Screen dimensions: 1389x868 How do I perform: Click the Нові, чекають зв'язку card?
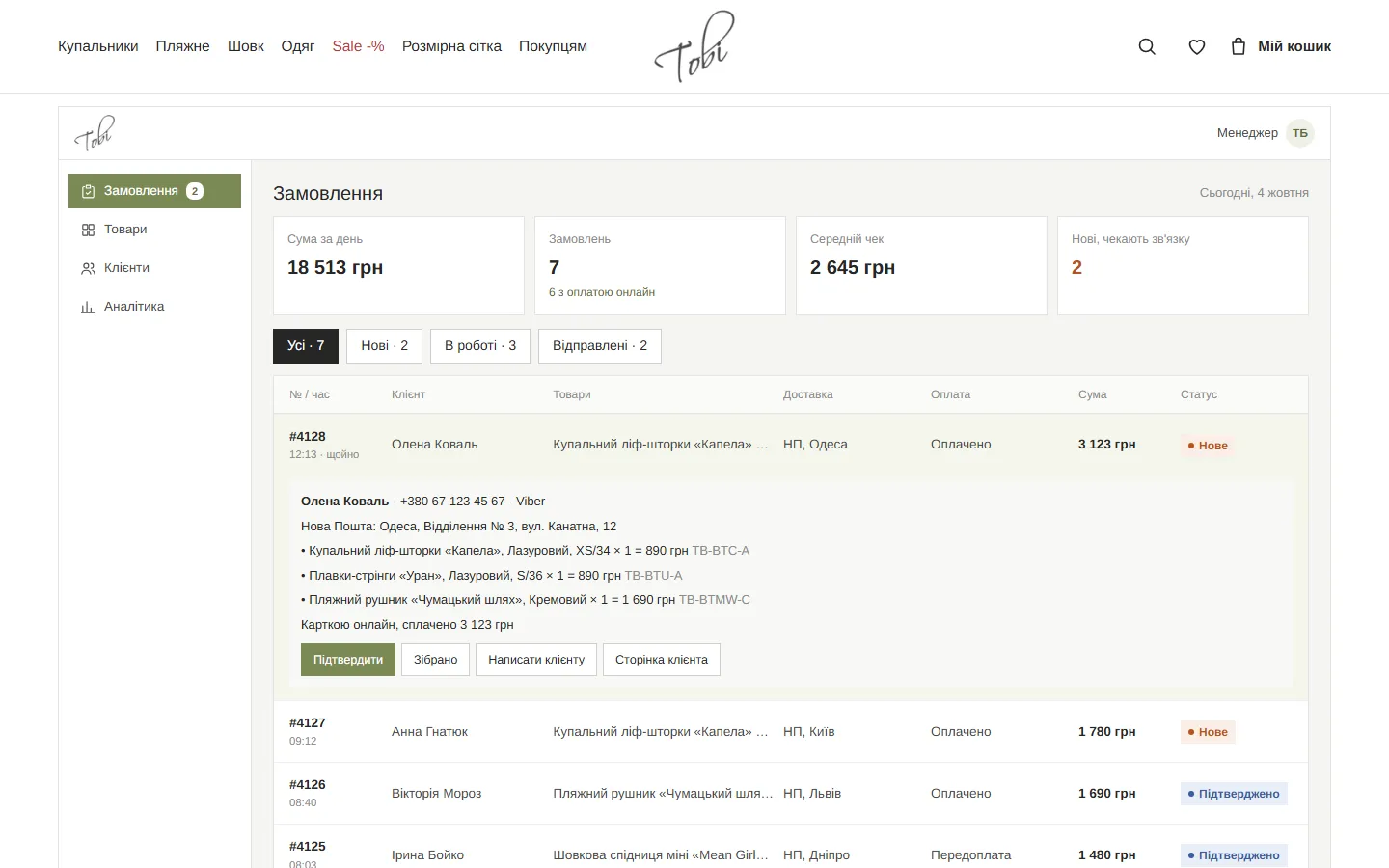(1183, 265)
